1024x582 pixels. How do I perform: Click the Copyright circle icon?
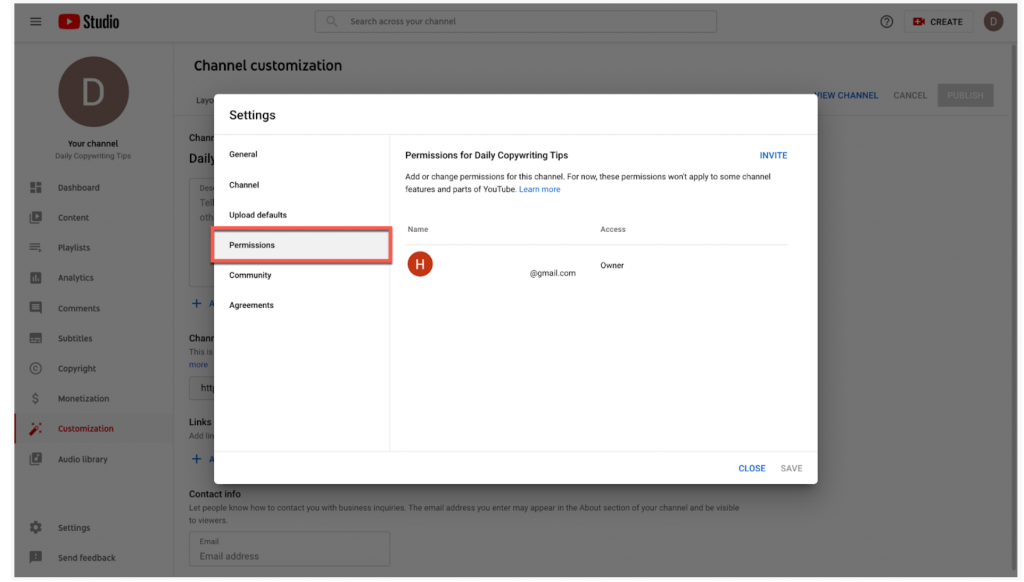tap(35, 368)
